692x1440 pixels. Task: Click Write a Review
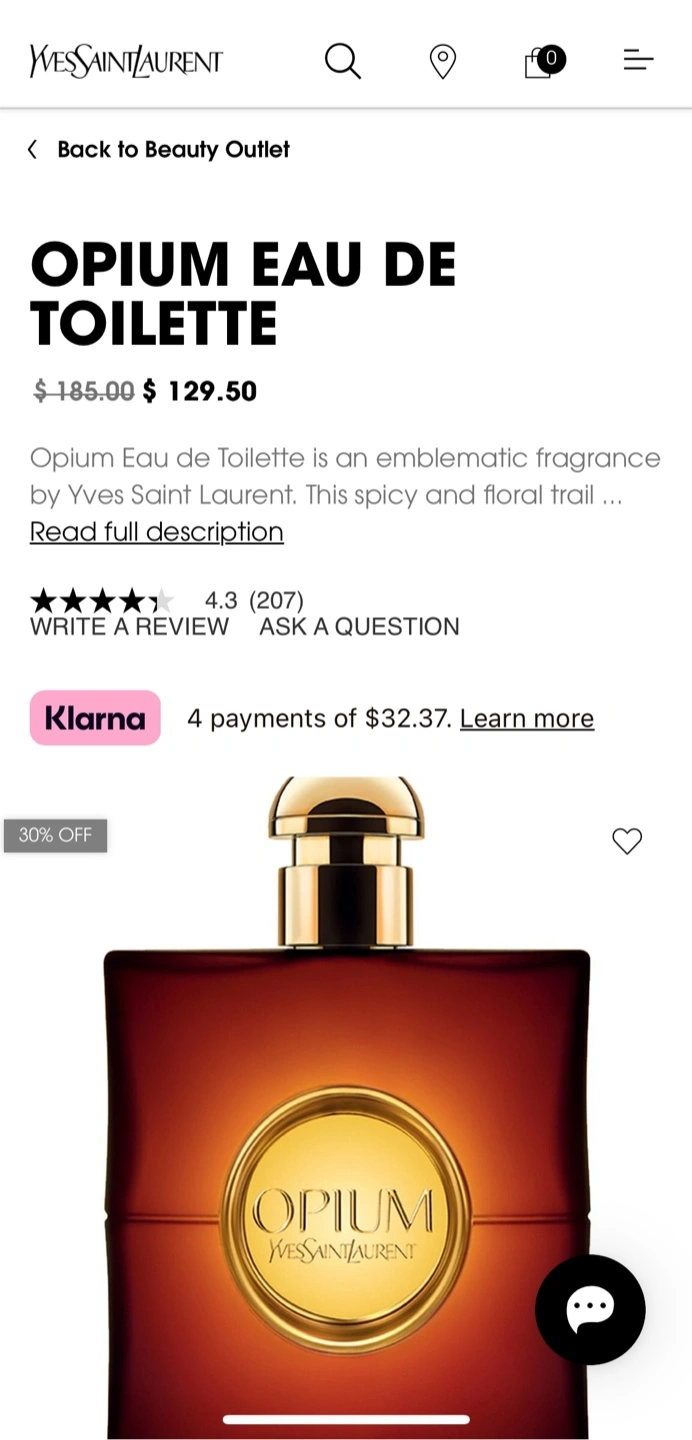click(129, 627)
